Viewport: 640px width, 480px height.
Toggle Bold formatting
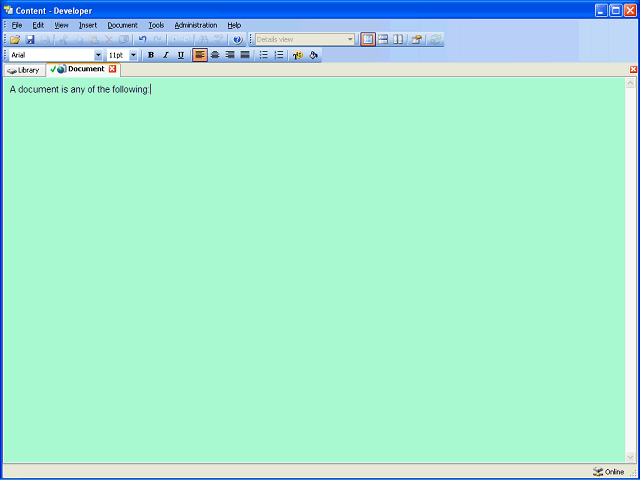(151, 55)
